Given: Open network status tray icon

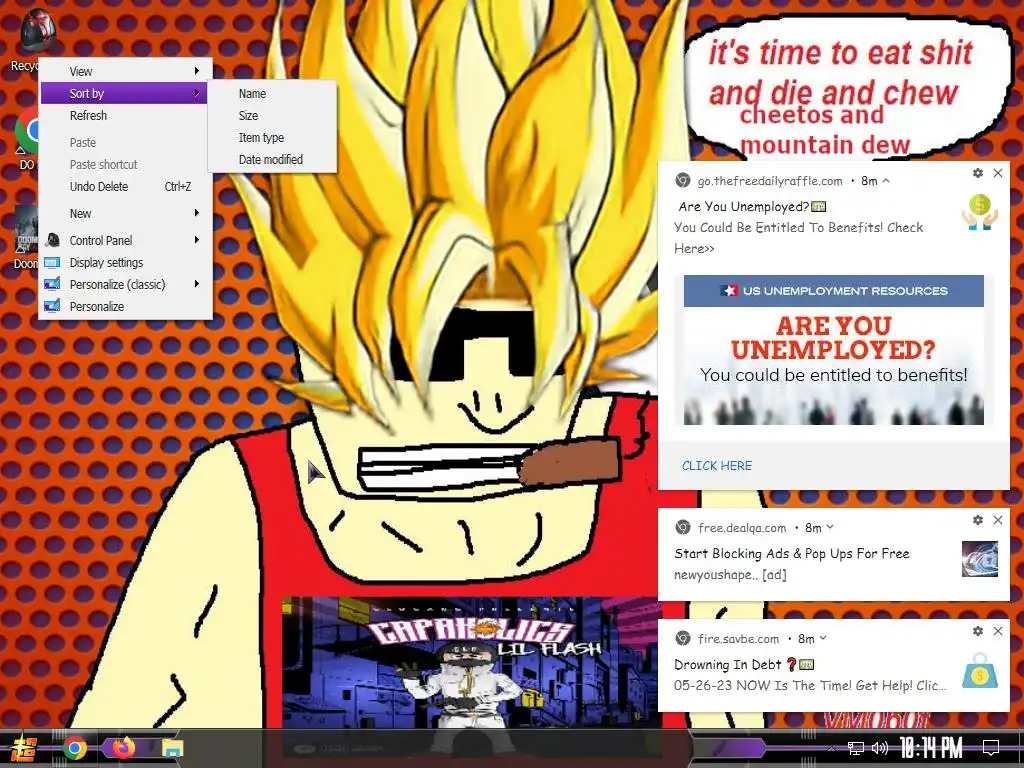Looking at the screenshot, I should click(x=856, y=748).
